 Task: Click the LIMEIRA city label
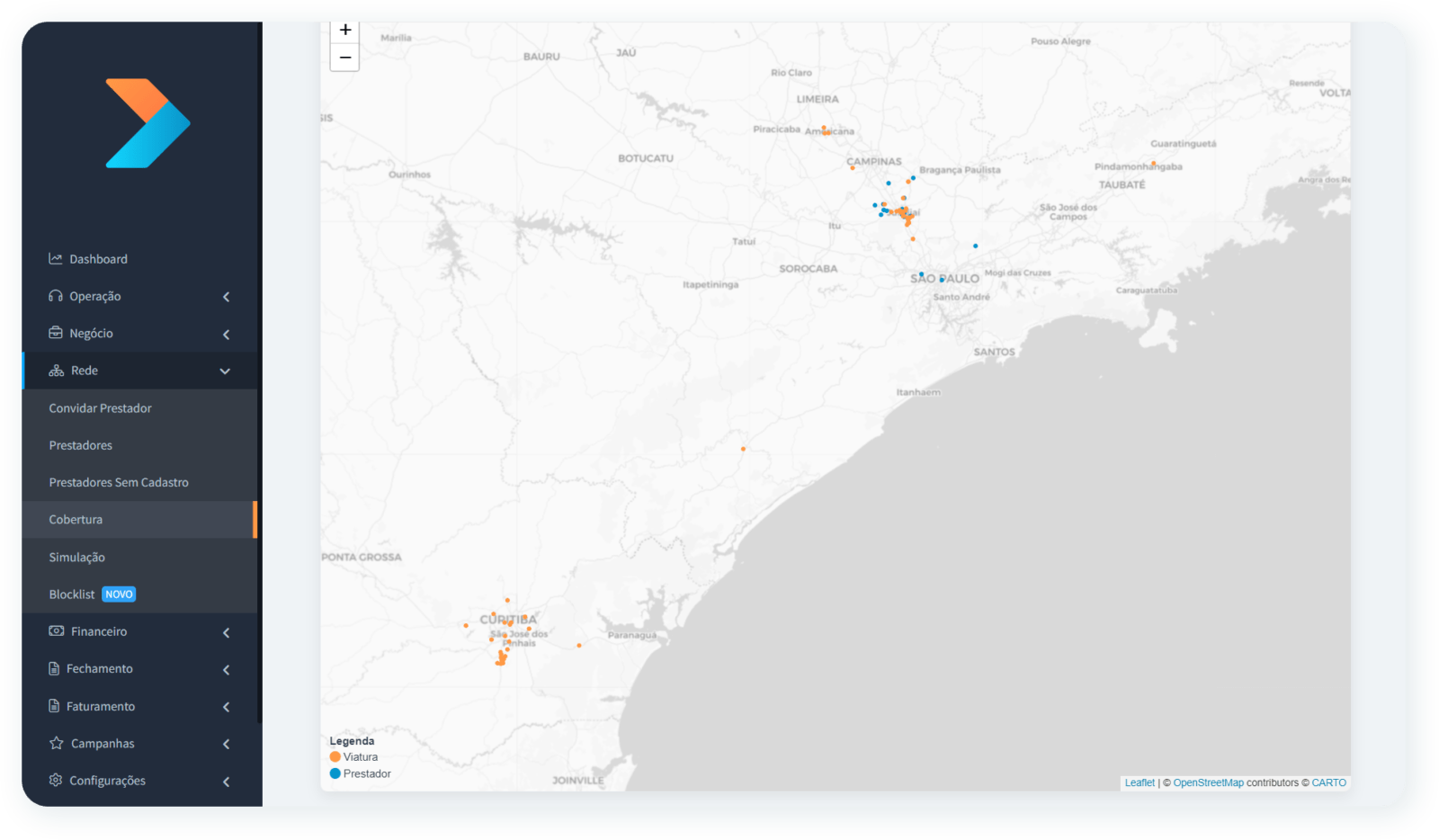tap(818, 100)
